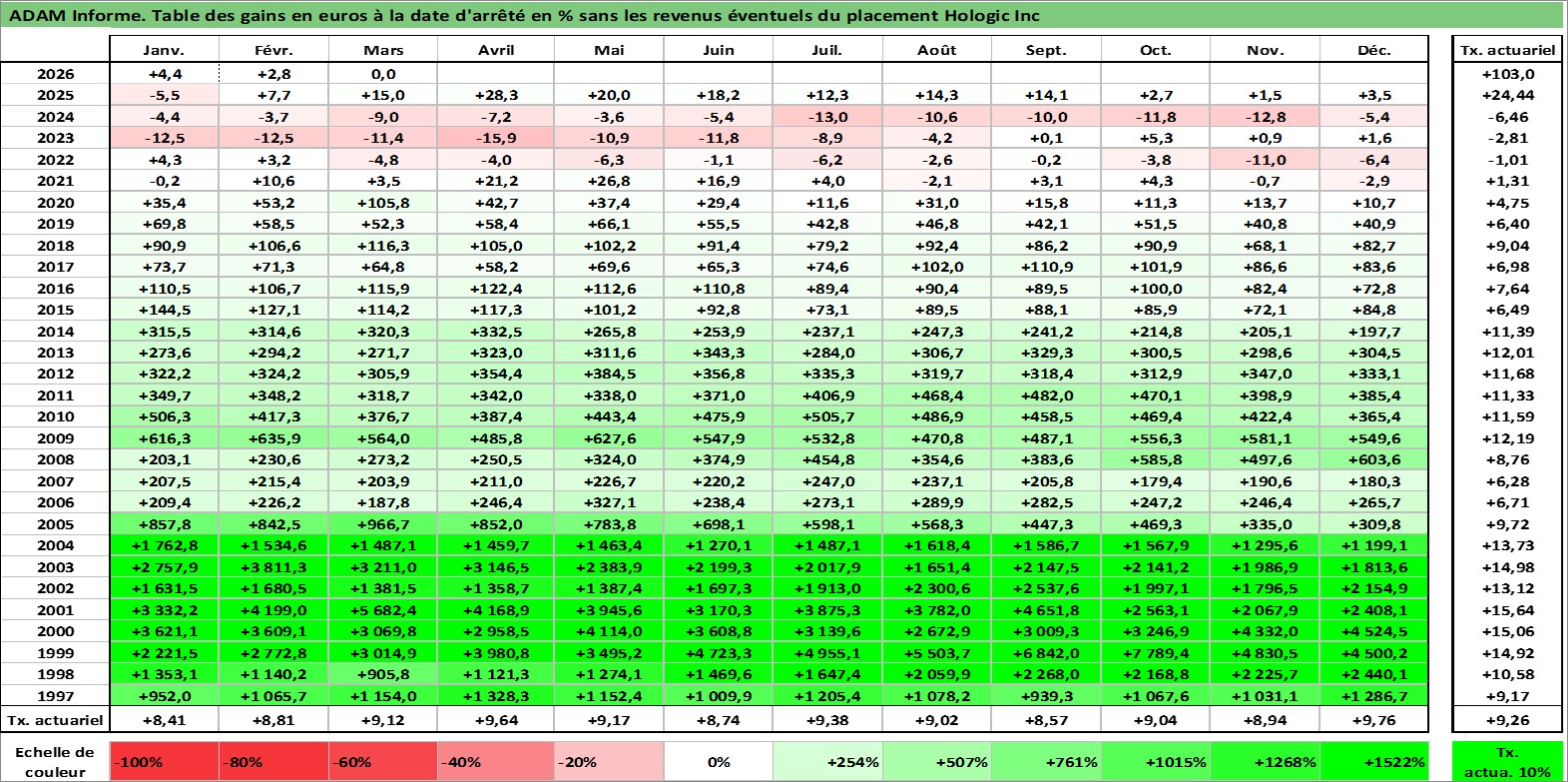Click the -60% color scale swatch
Image resolution: width=1568 pixels, height=782 pixels.
click(x=383, y=761)
